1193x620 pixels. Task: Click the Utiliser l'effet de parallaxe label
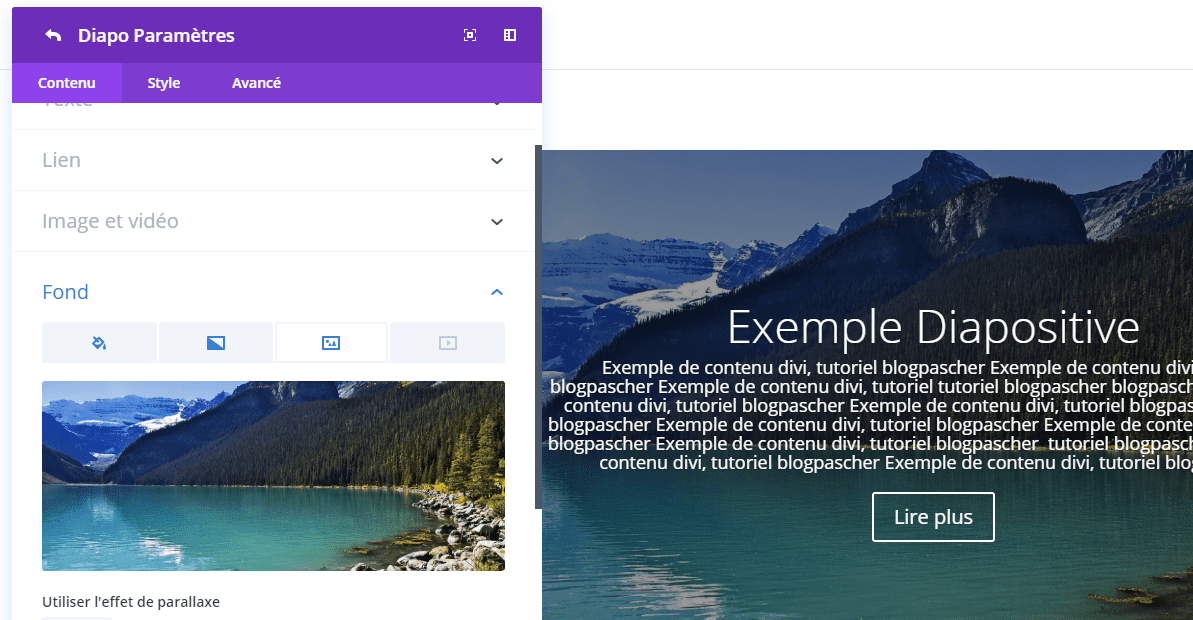(131, 602)
